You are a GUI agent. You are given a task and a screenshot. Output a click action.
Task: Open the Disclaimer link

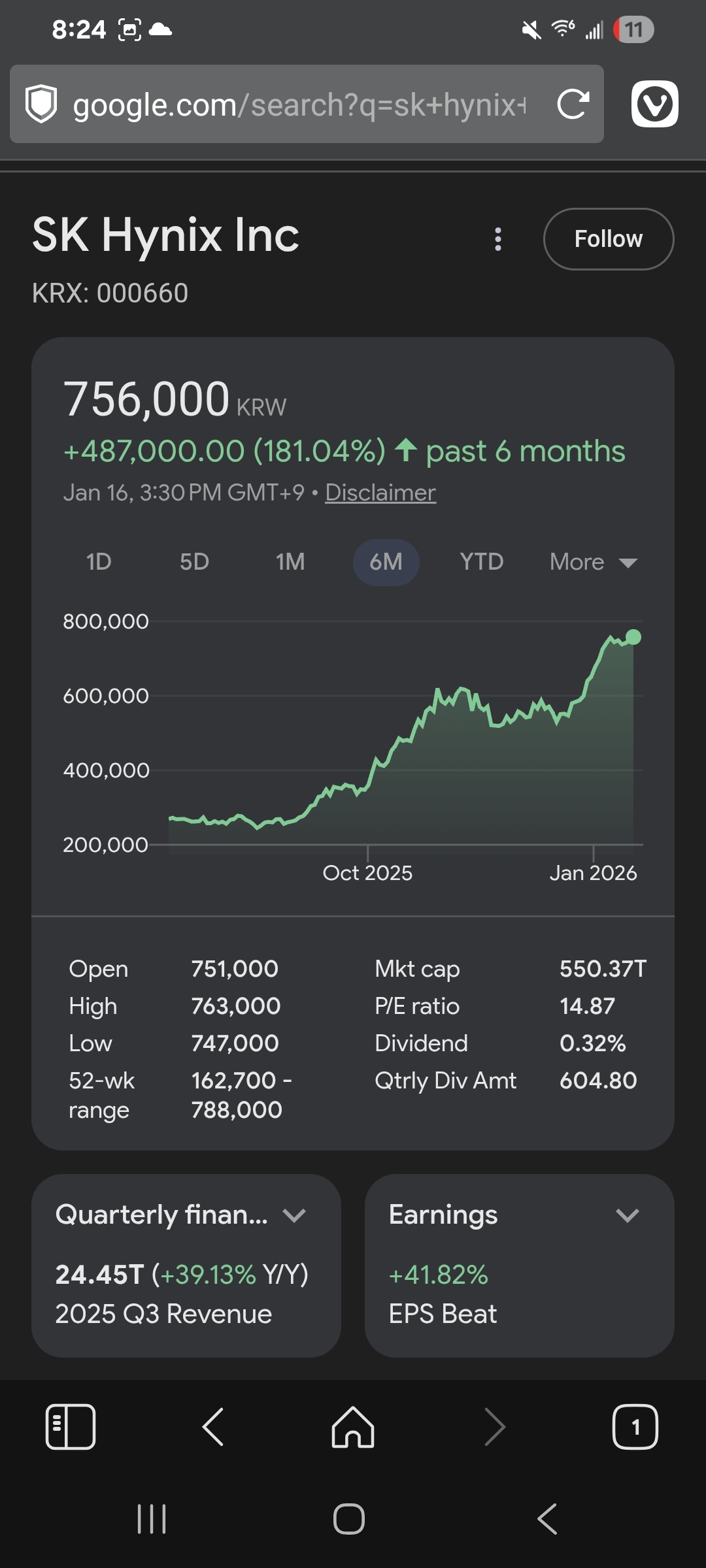(380, 493)
